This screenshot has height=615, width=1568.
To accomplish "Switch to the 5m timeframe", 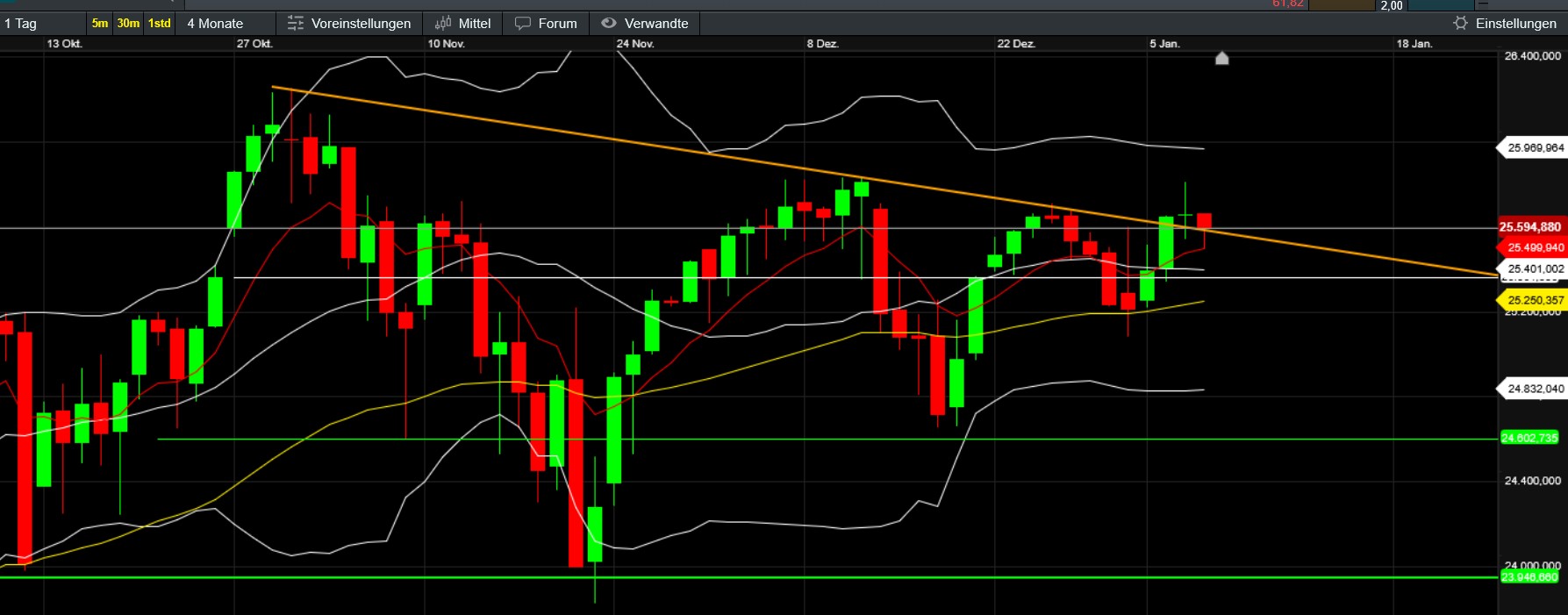I will (x=100, y=24).
